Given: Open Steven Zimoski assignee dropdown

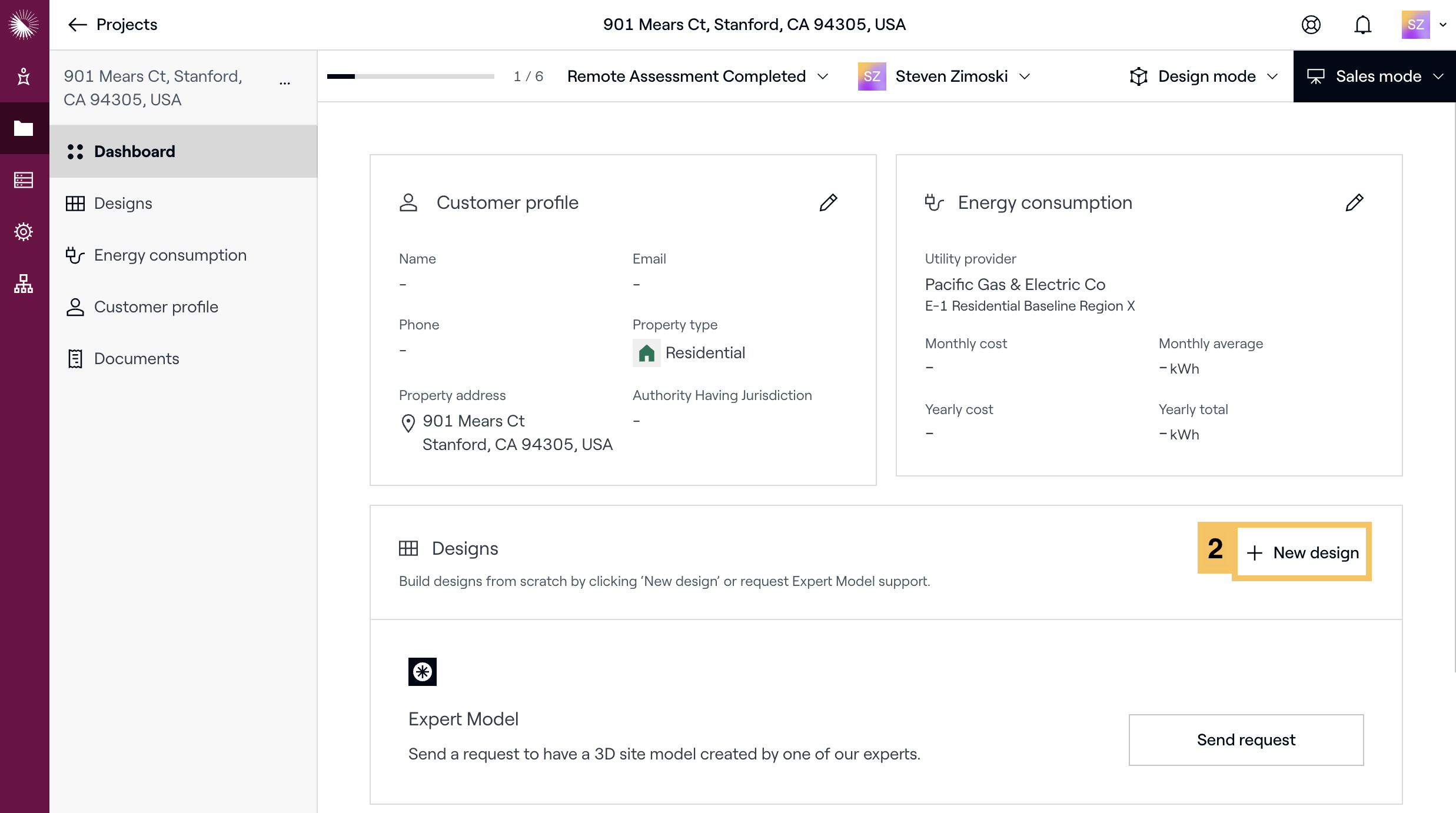Looking at the screenshot, I should [x=944, y=76].
